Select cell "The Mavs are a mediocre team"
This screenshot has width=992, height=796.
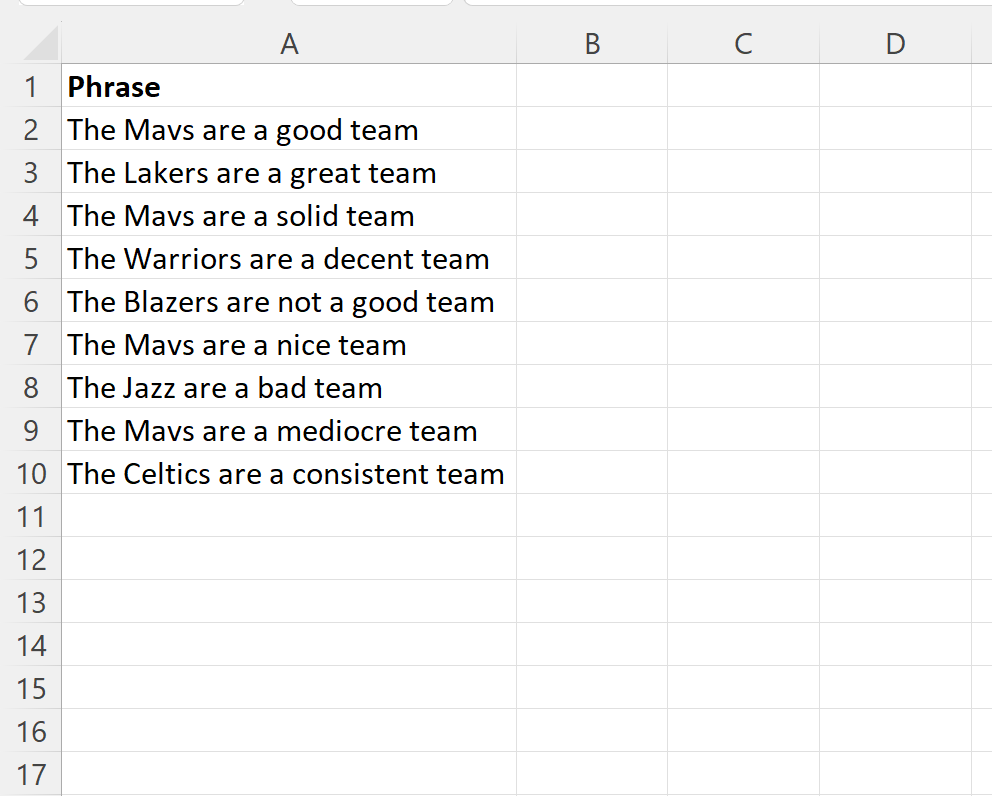point(273,431)
